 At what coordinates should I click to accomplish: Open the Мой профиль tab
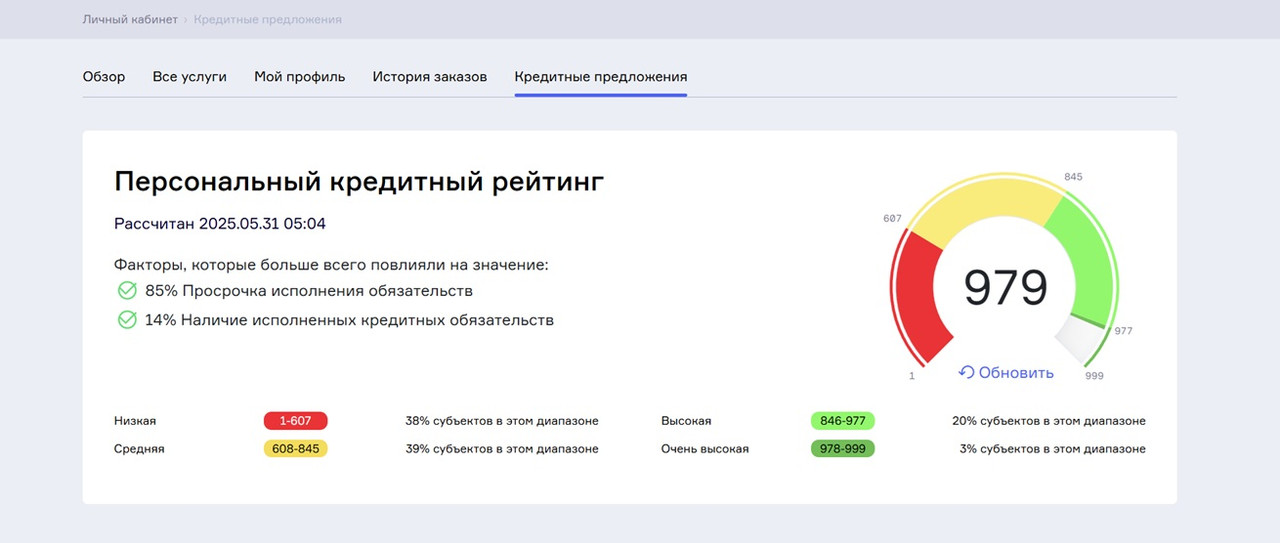click(300, 77)
